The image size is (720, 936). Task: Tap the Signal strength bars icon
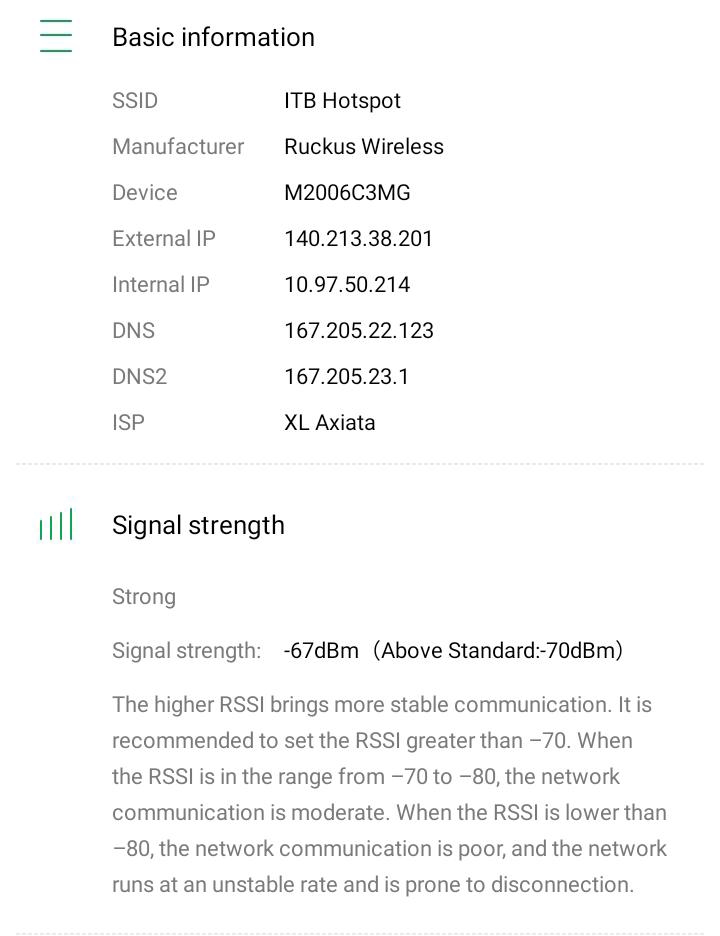[56, 524]
